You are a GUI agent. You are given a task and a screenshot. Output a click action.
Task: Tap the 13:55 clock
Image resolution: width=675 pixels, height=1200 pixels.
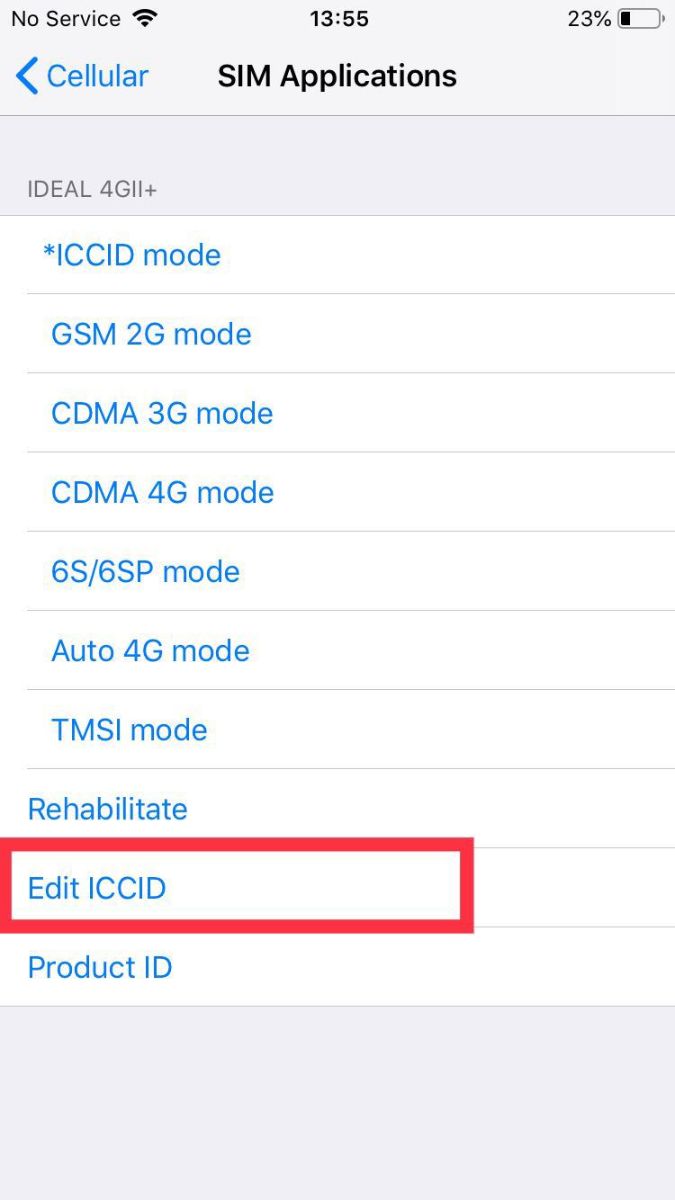coord(338,18)
